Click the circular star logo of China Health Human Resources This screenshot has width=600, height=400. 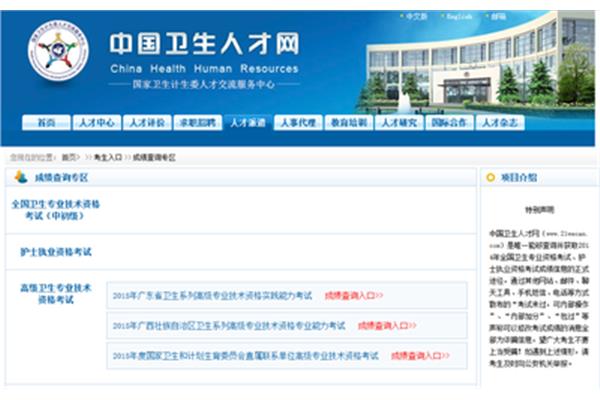[x=58, y=51]
